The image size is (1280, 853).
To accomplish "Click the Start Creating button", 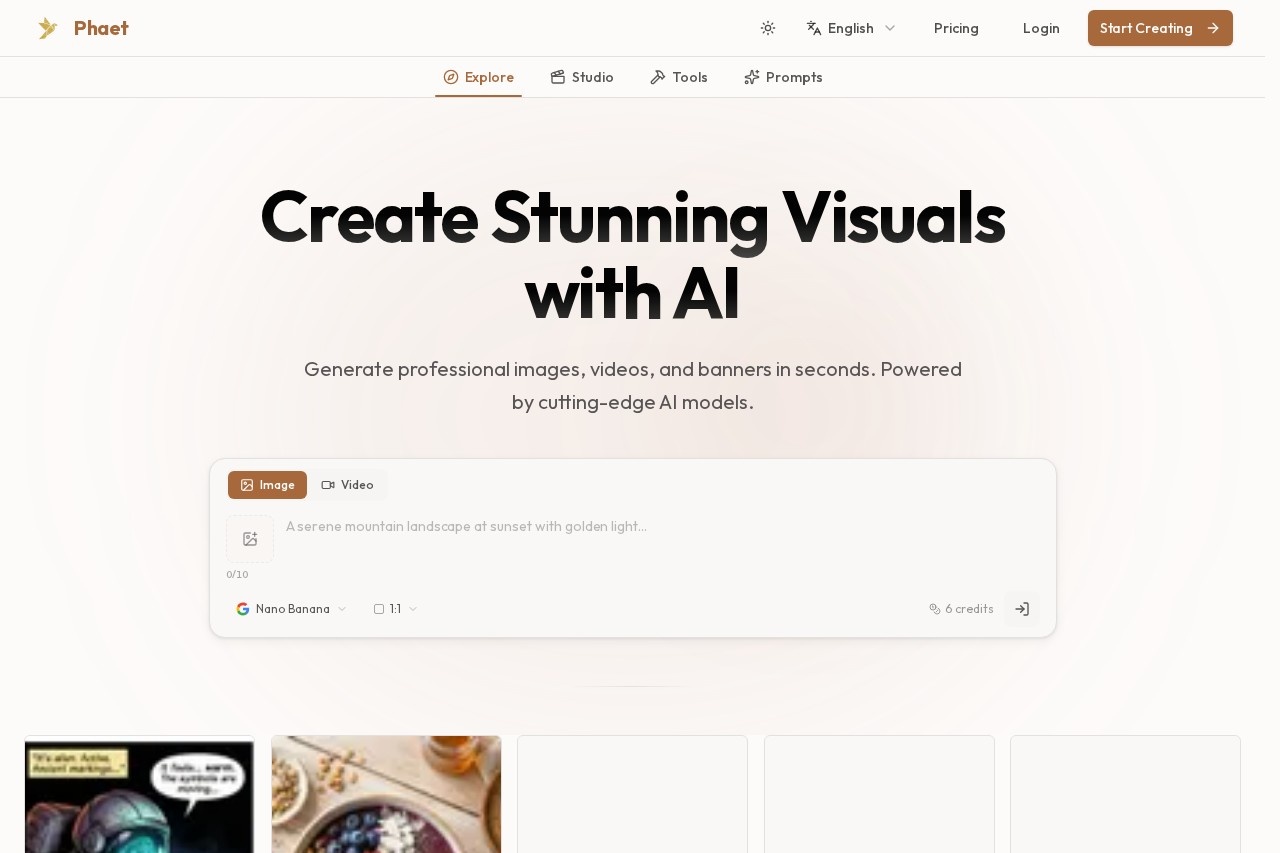I will (1160, 28).
